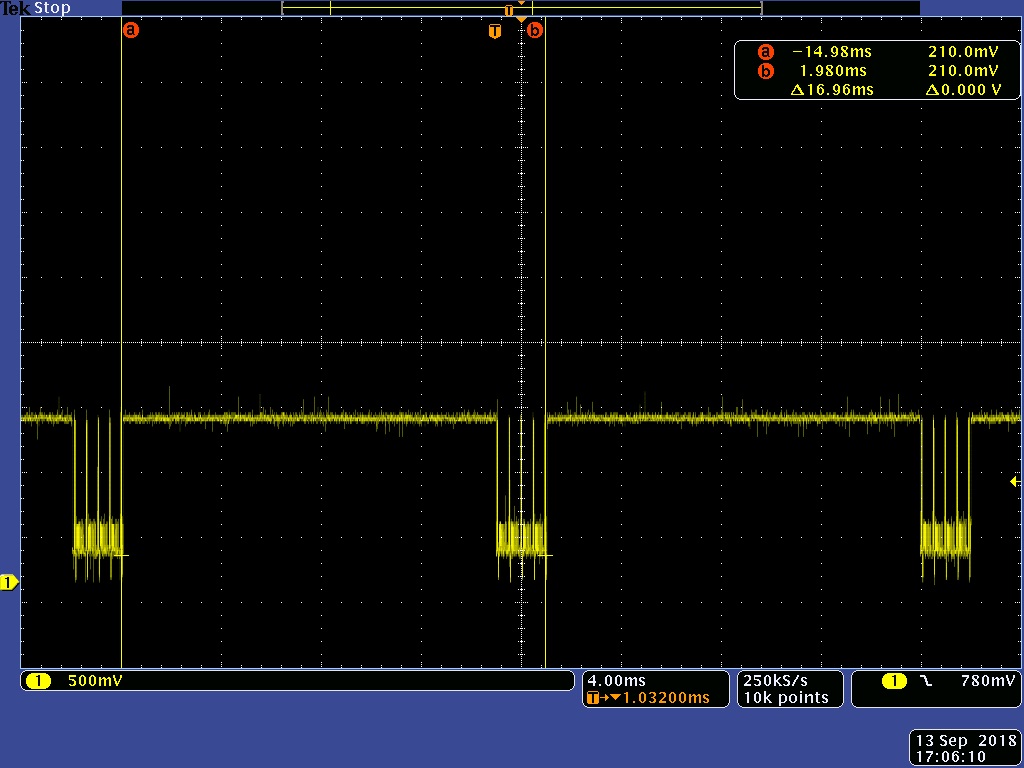
Task: Click the record view bar at top
Action: [521, 8]
